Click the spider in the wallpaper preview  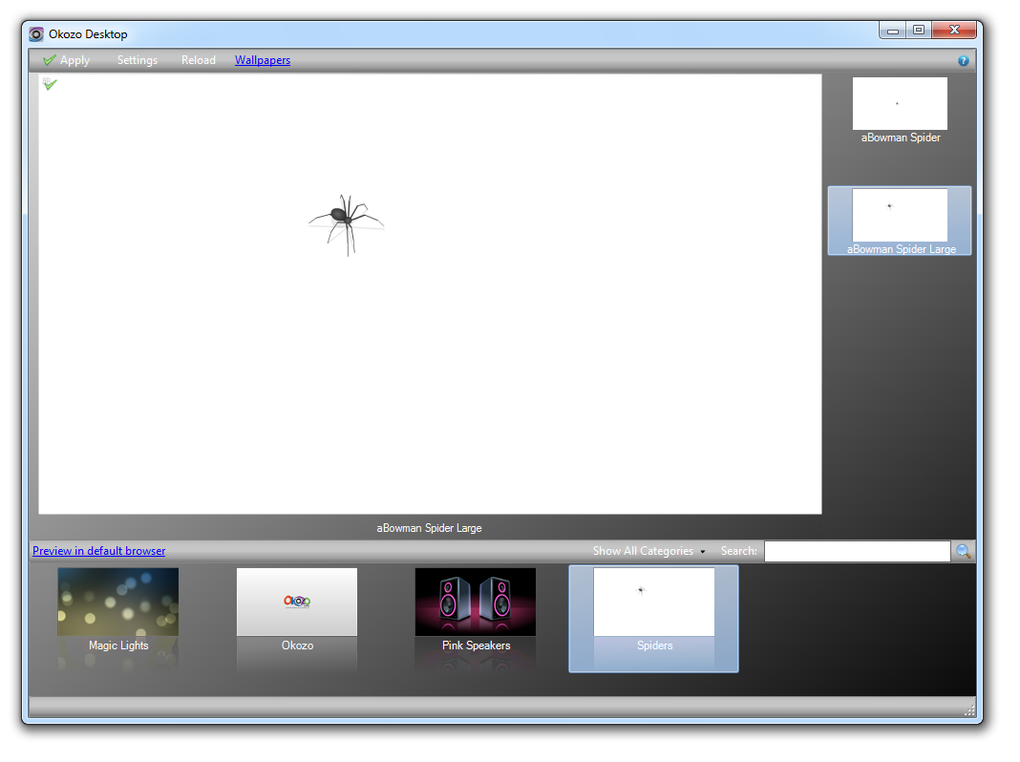[x=346, y=223]
